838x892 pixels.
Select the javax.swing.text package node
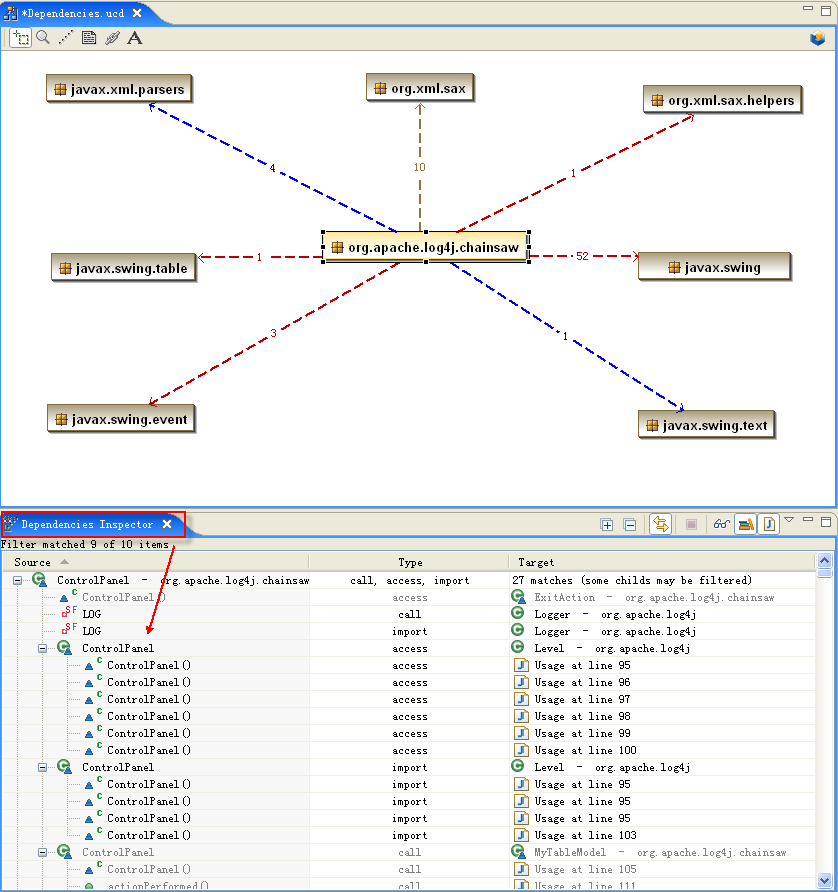(x=707, y=425)
